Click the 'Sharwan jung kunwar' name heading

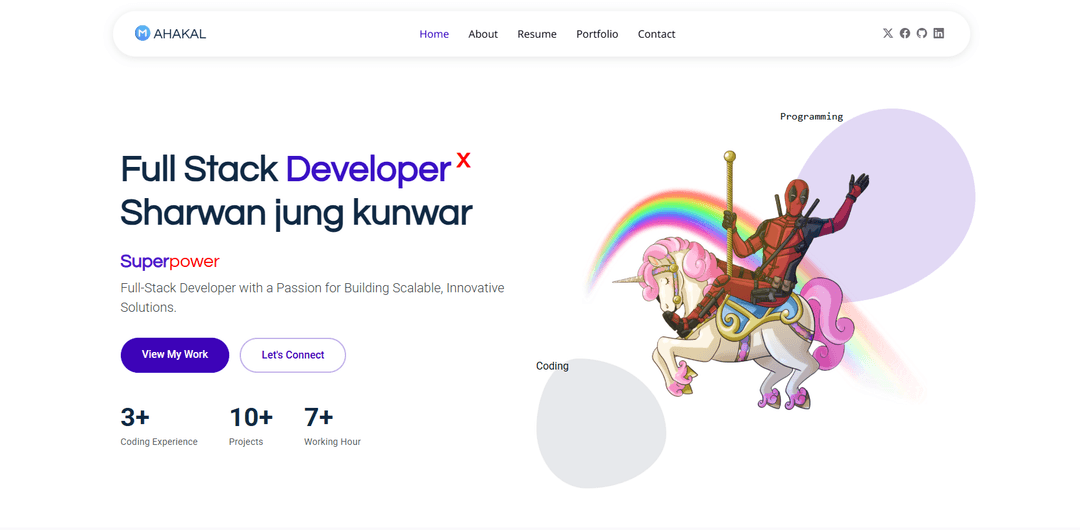point(296,214)
